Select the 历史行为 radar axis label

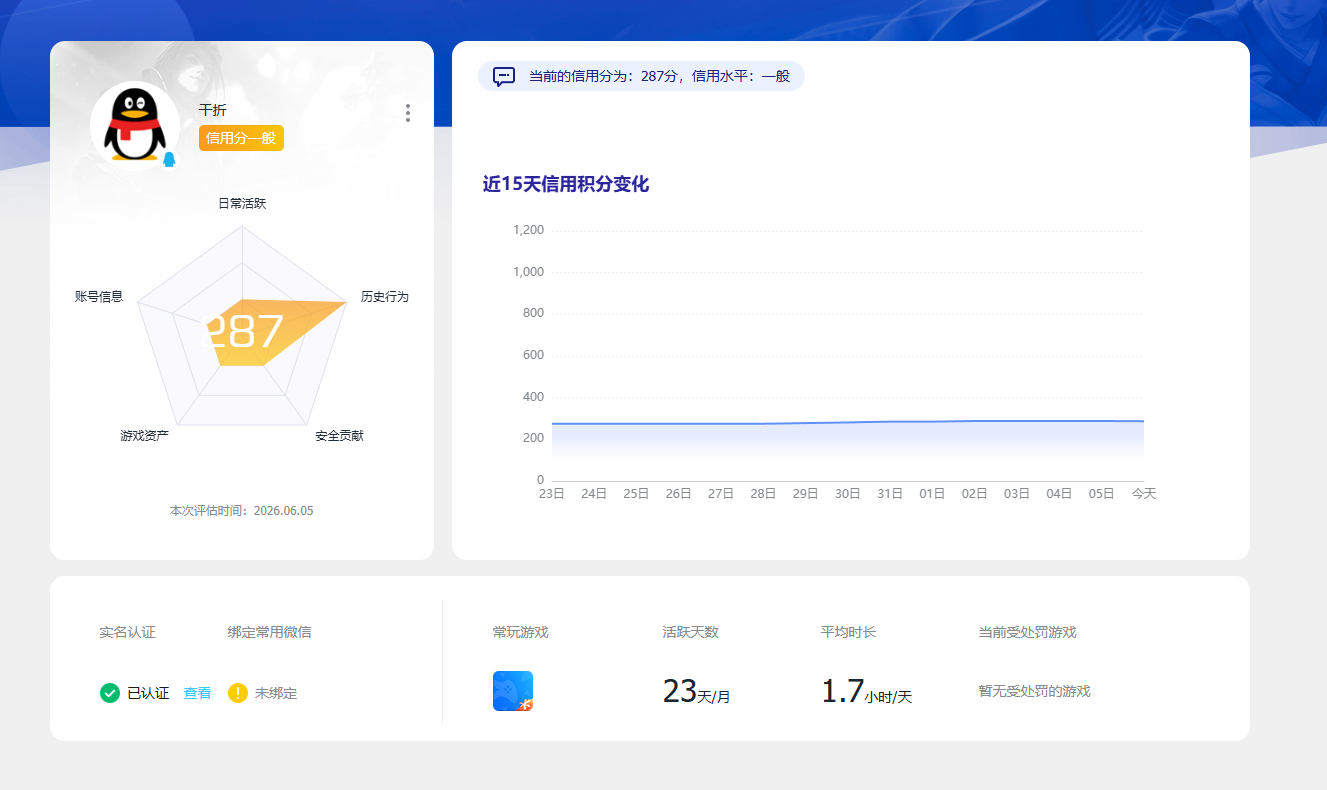pyautogui.click(x=385, y=297)
